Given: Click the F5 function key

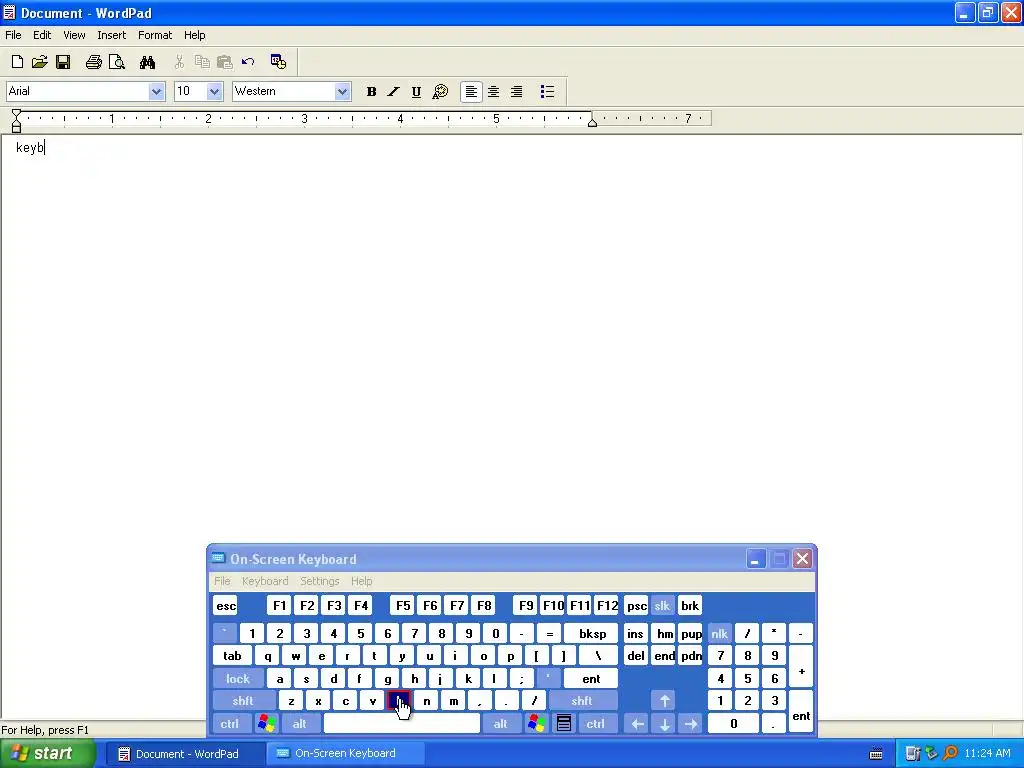Looking at the screenshot, I should tap(403, 605).
